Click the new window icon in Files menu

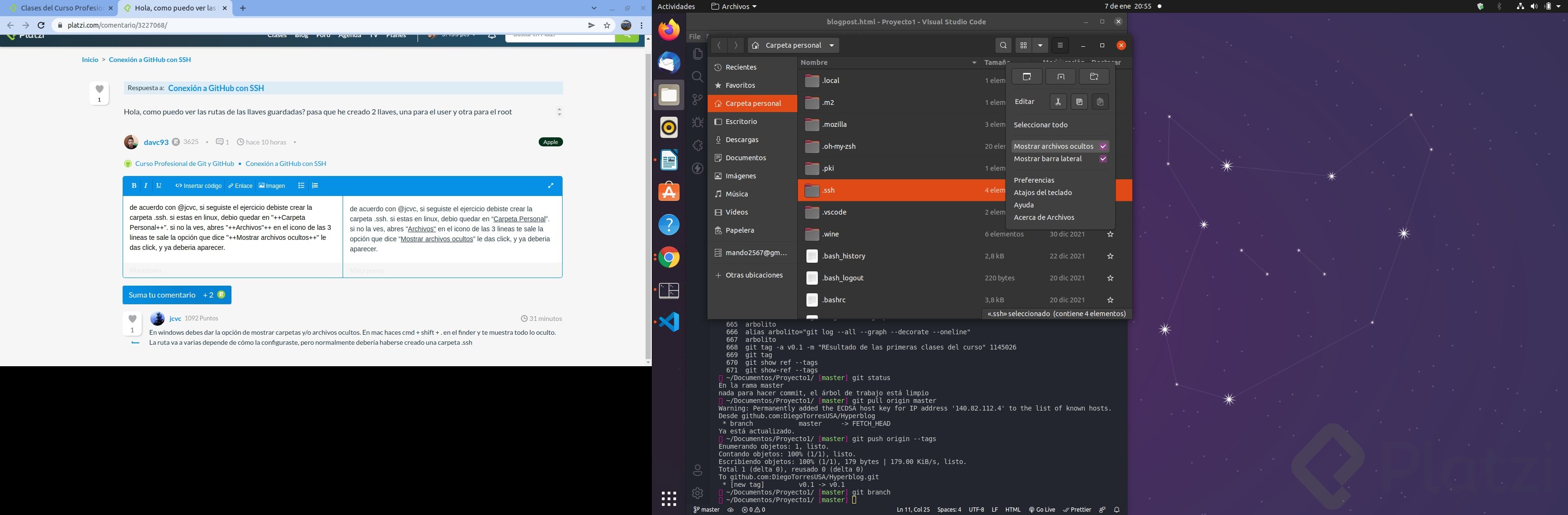[1026, 77]
